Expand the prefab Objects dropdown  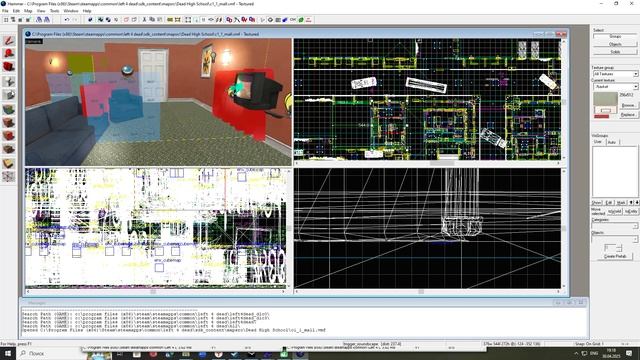636,239
